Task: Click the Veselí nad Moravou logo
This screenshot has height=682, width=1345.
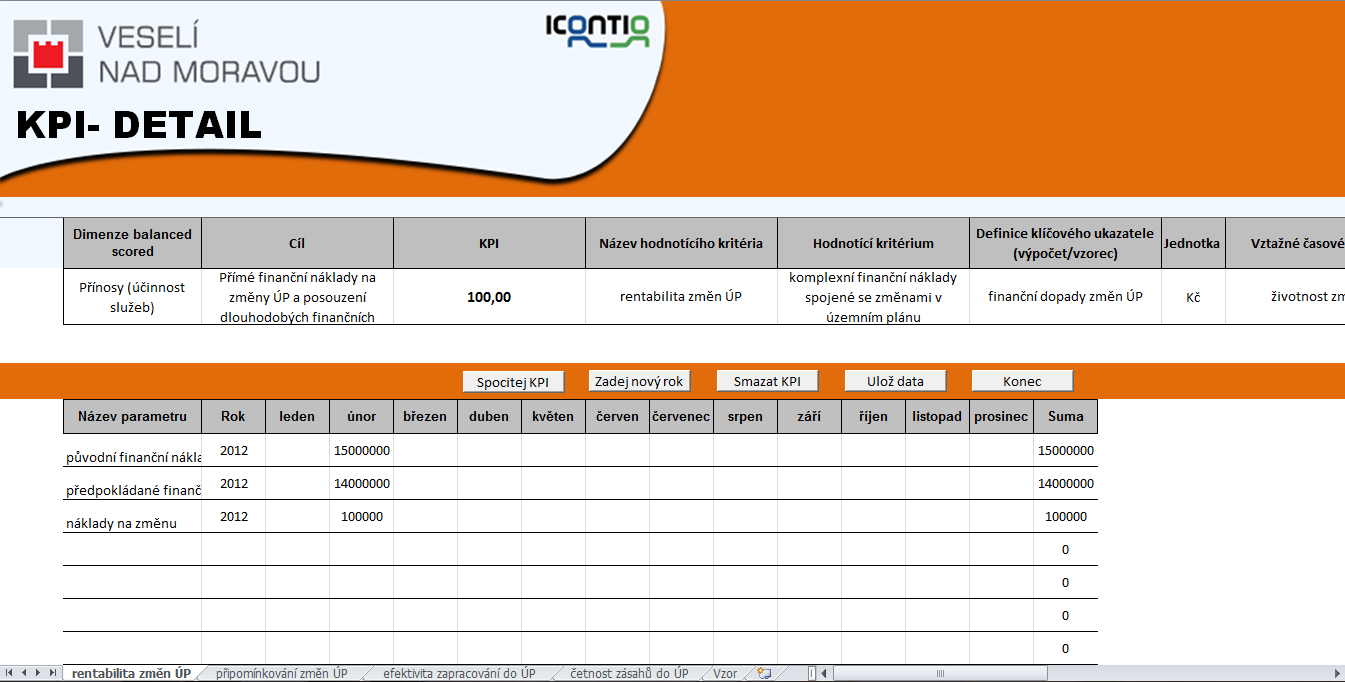Action: coord(166,54)
